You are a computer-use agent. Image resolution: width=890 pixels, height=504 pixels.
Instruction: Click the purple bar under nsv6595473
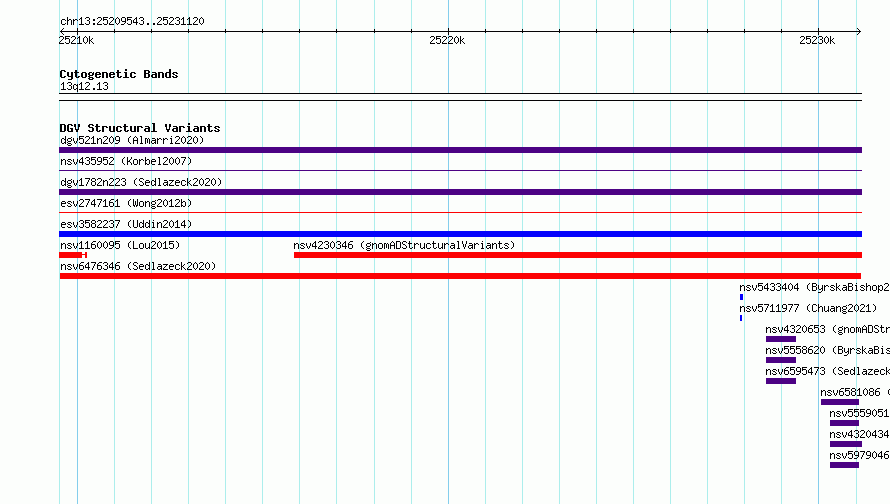(781, 381)
